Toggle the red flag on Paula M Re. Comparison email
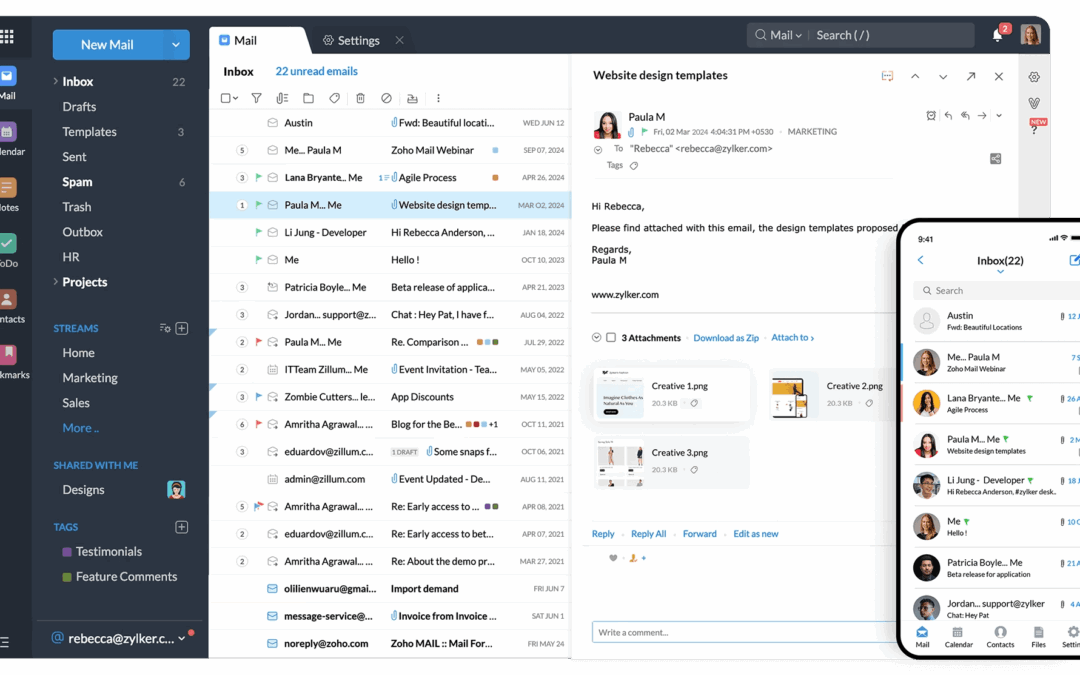Viewport: 1080px width, 675px height. pos(258,342)
